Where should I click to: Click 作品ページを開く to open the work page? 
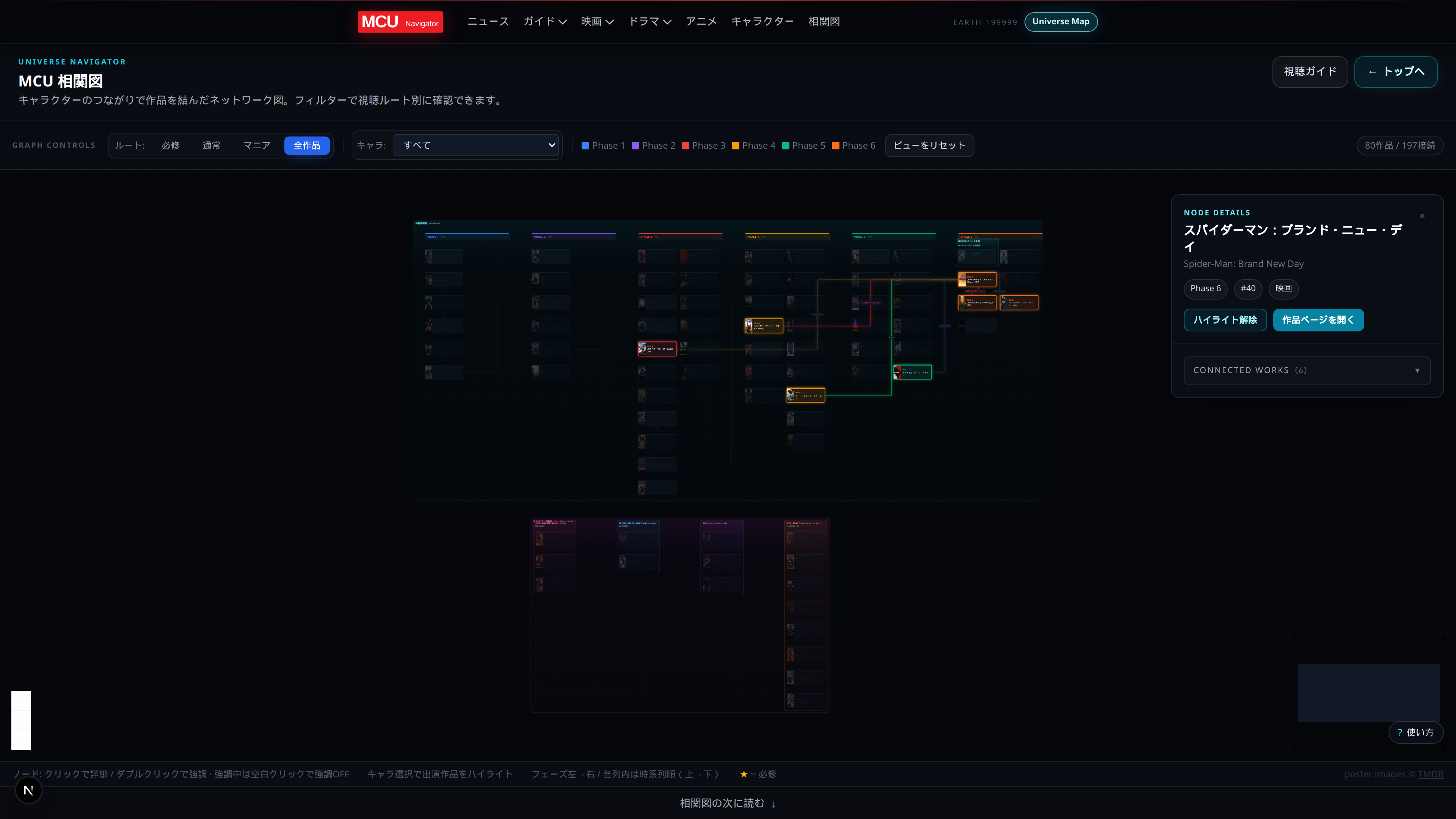coord(1318,320)
